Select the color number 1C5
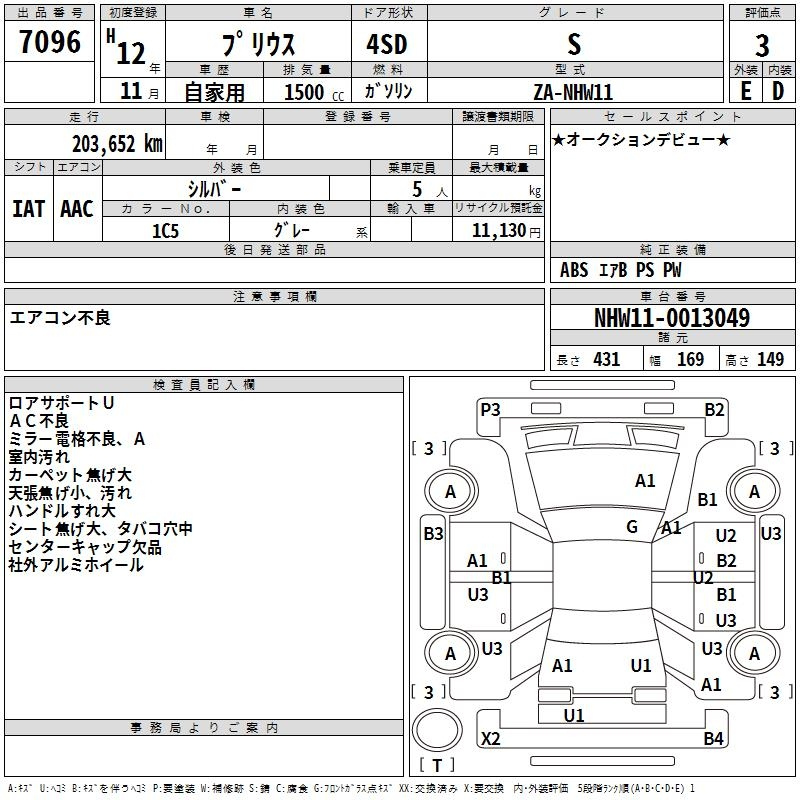The height and width of the screenshot is (800, 800). (x=165, y=231)
